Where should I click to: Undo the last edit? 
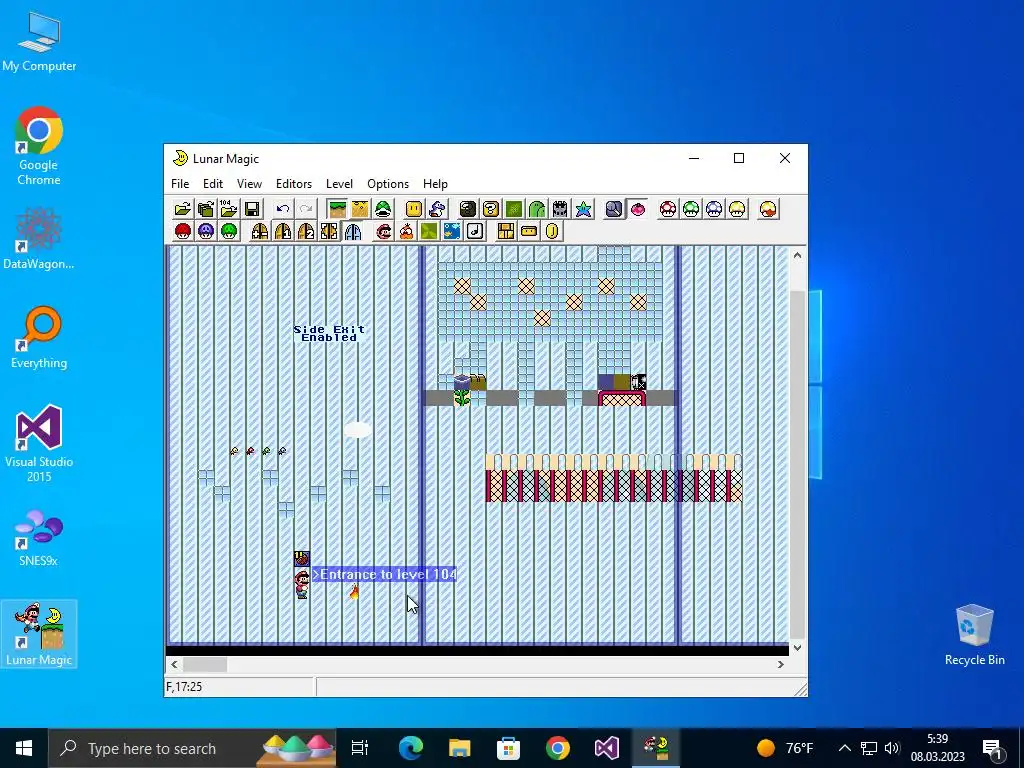click(283, 209)
